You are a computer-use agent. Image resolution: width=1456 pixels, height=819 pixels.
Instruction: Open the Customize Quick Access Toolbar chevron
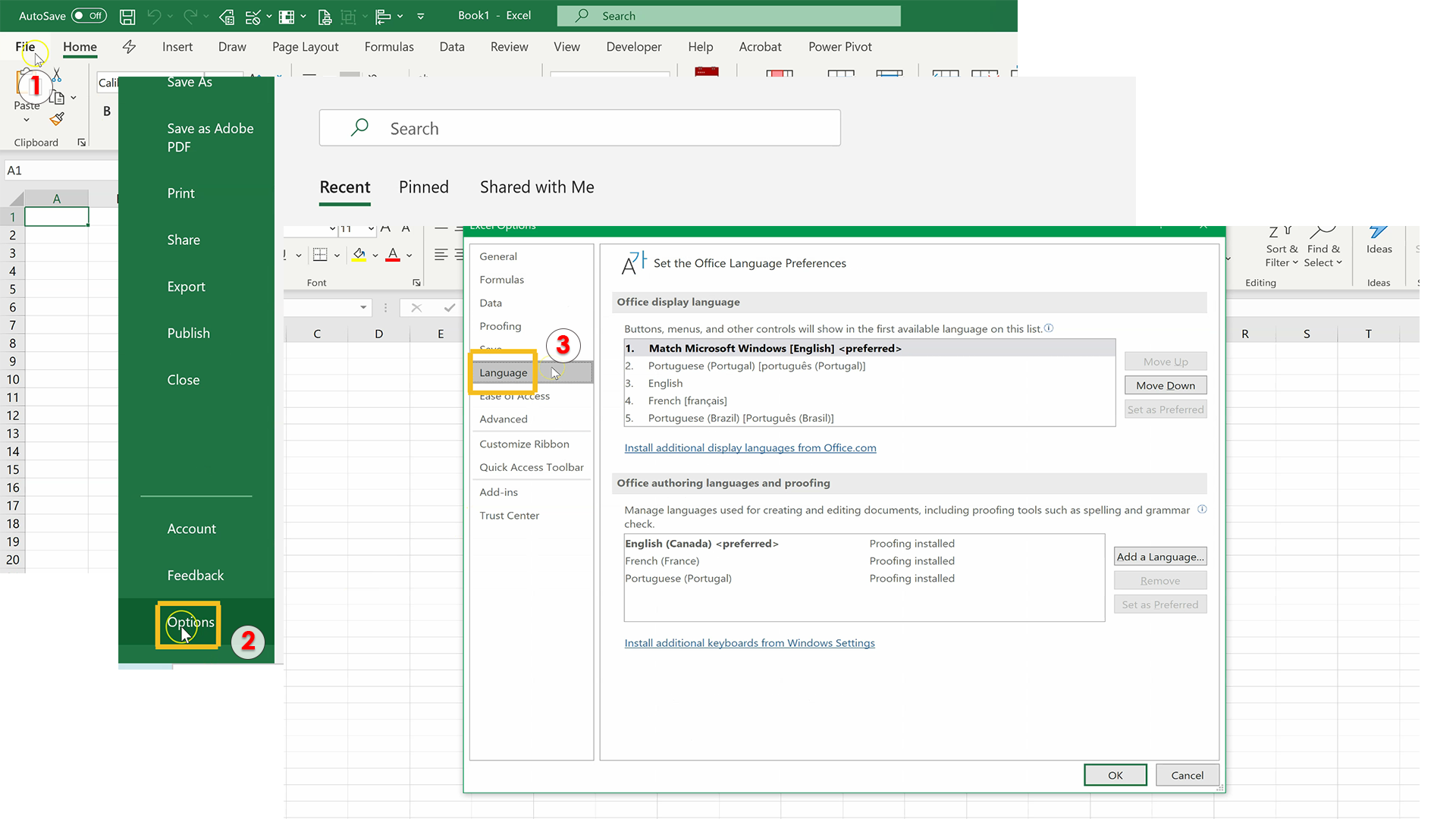point(421,16)
